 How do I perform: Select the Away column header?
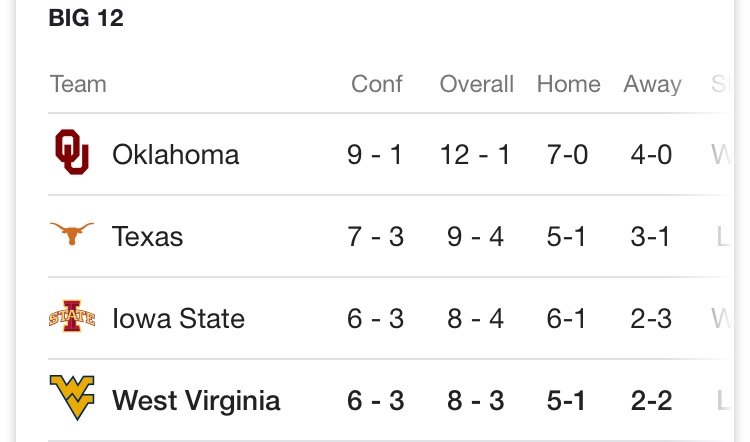(x=652, y=85)
